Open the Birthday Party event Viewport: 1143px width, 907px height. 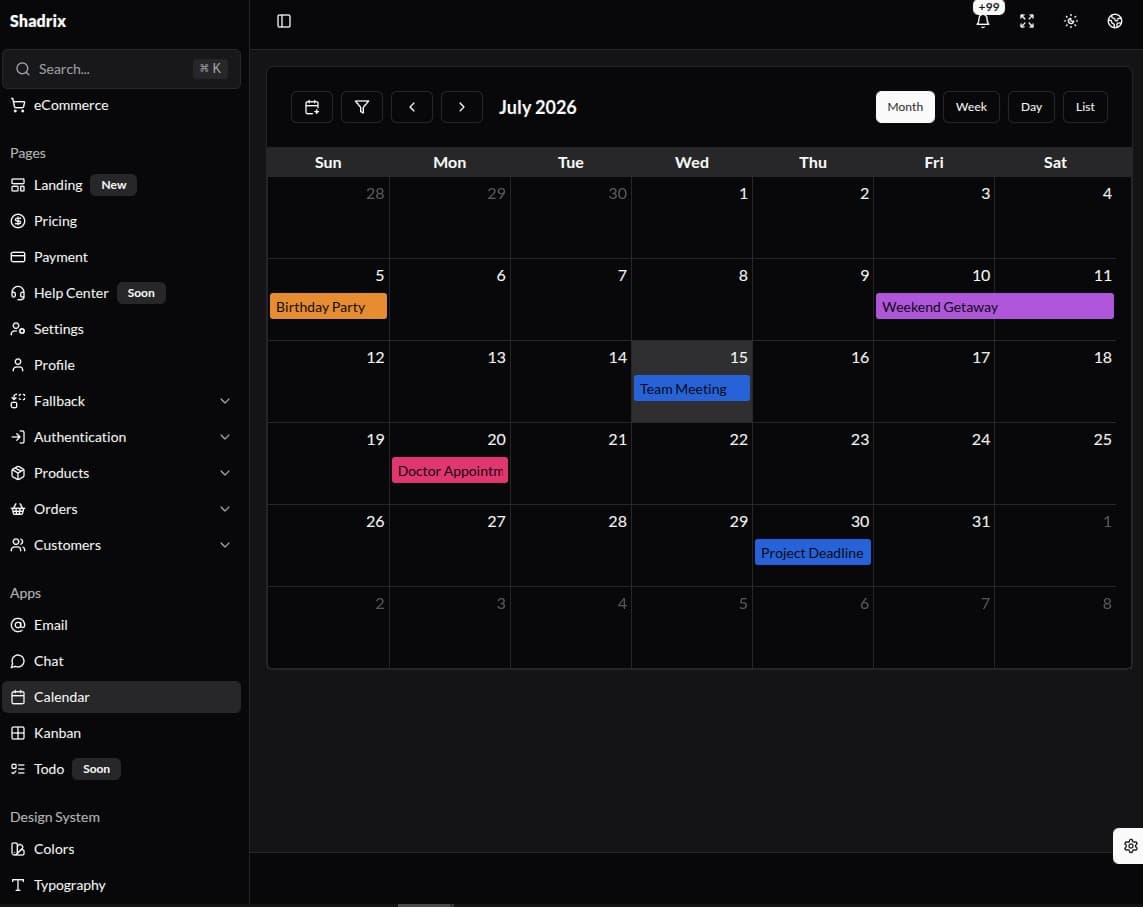(x=328, y=306)
